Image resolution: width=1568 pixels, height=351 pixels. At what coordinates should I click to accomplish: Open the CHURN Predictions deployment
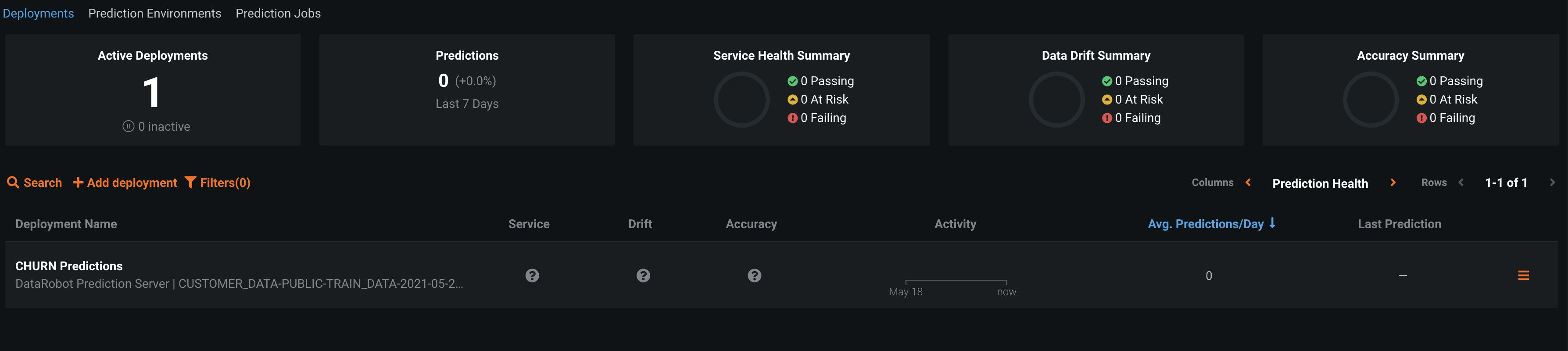(x=69, y=266)
